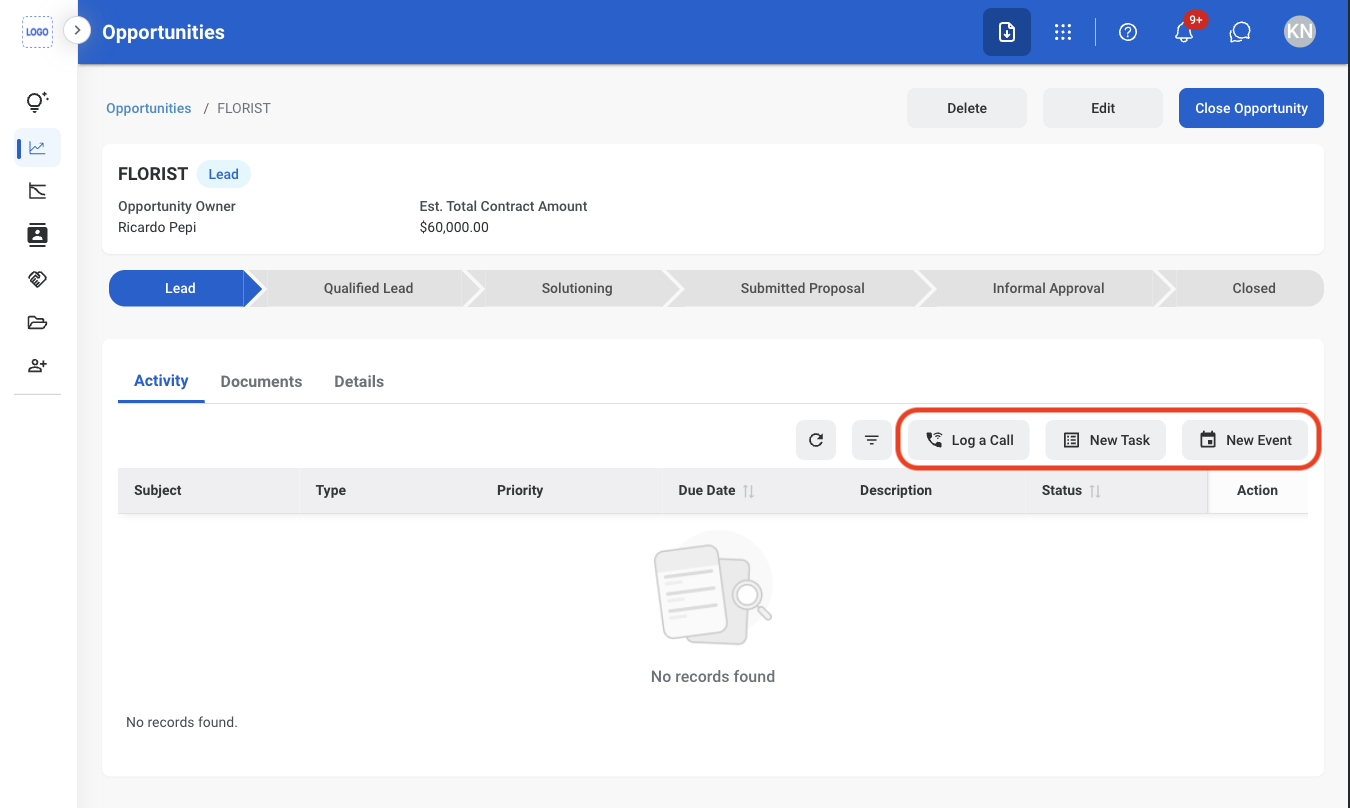
Task: Select the Submitted Proposal stage
Action: 802,288
